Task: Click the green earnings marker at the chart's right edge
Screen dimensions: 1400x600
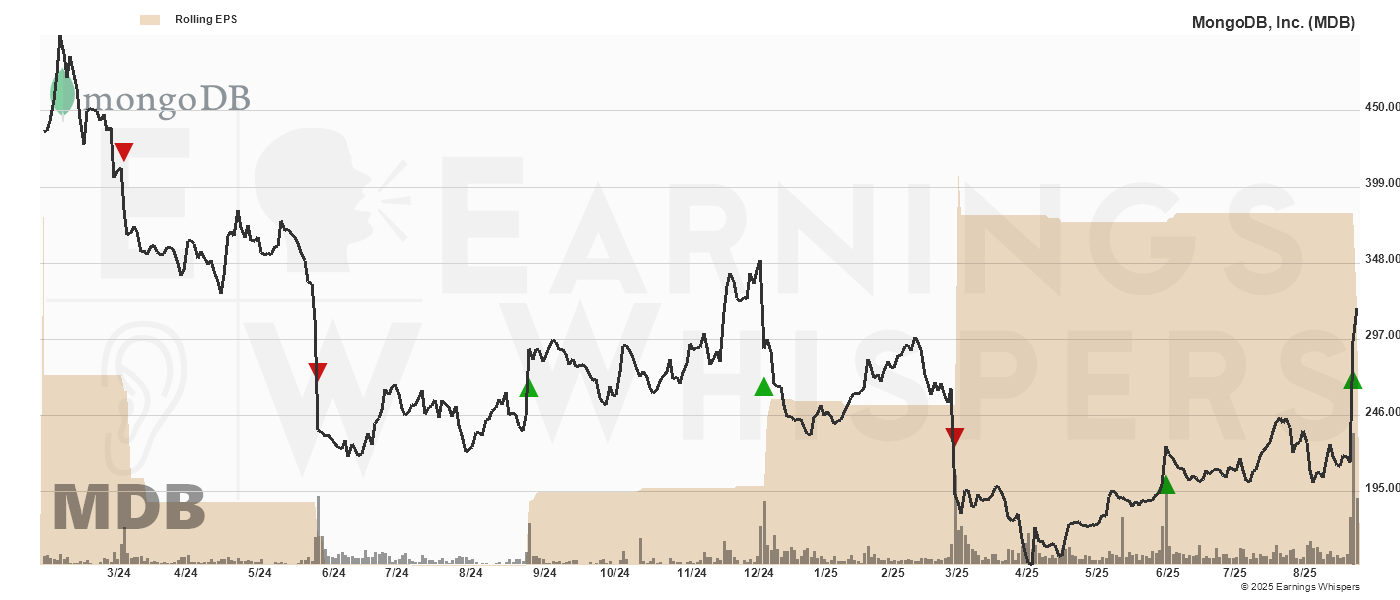Action: click(1353, 379)
